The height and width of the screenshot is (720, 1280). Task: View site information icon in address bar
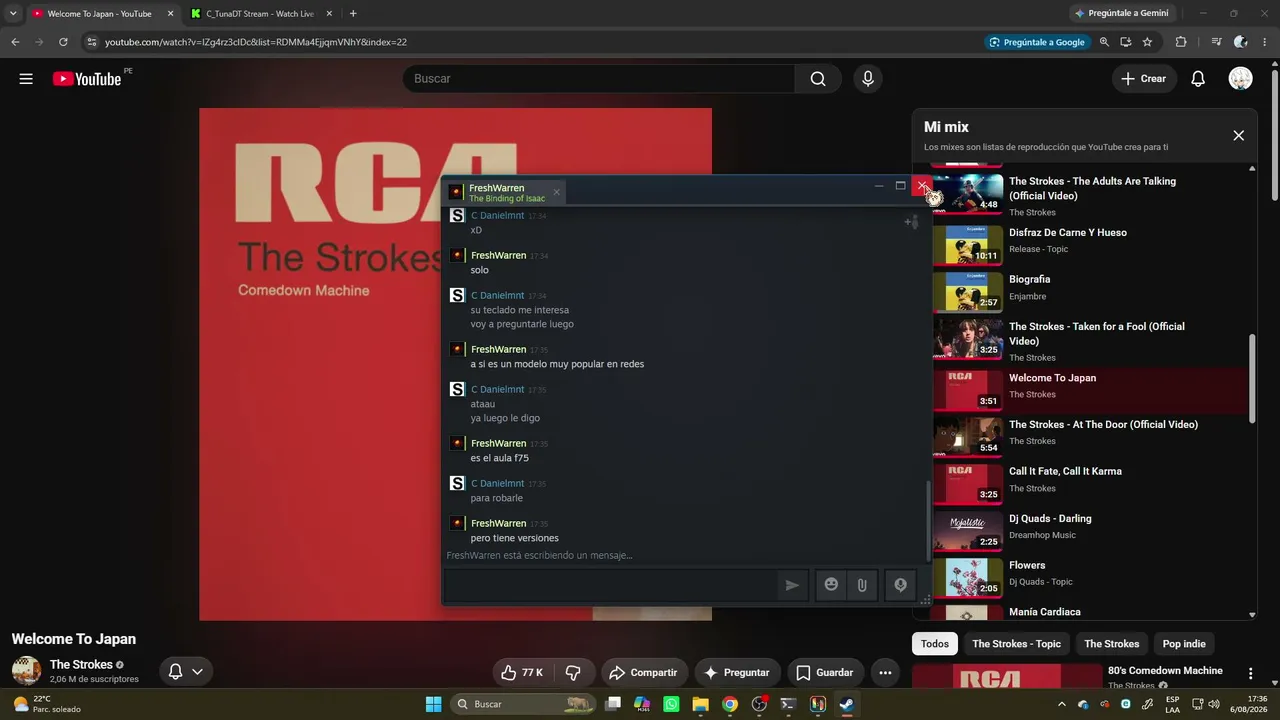point(91,42)
